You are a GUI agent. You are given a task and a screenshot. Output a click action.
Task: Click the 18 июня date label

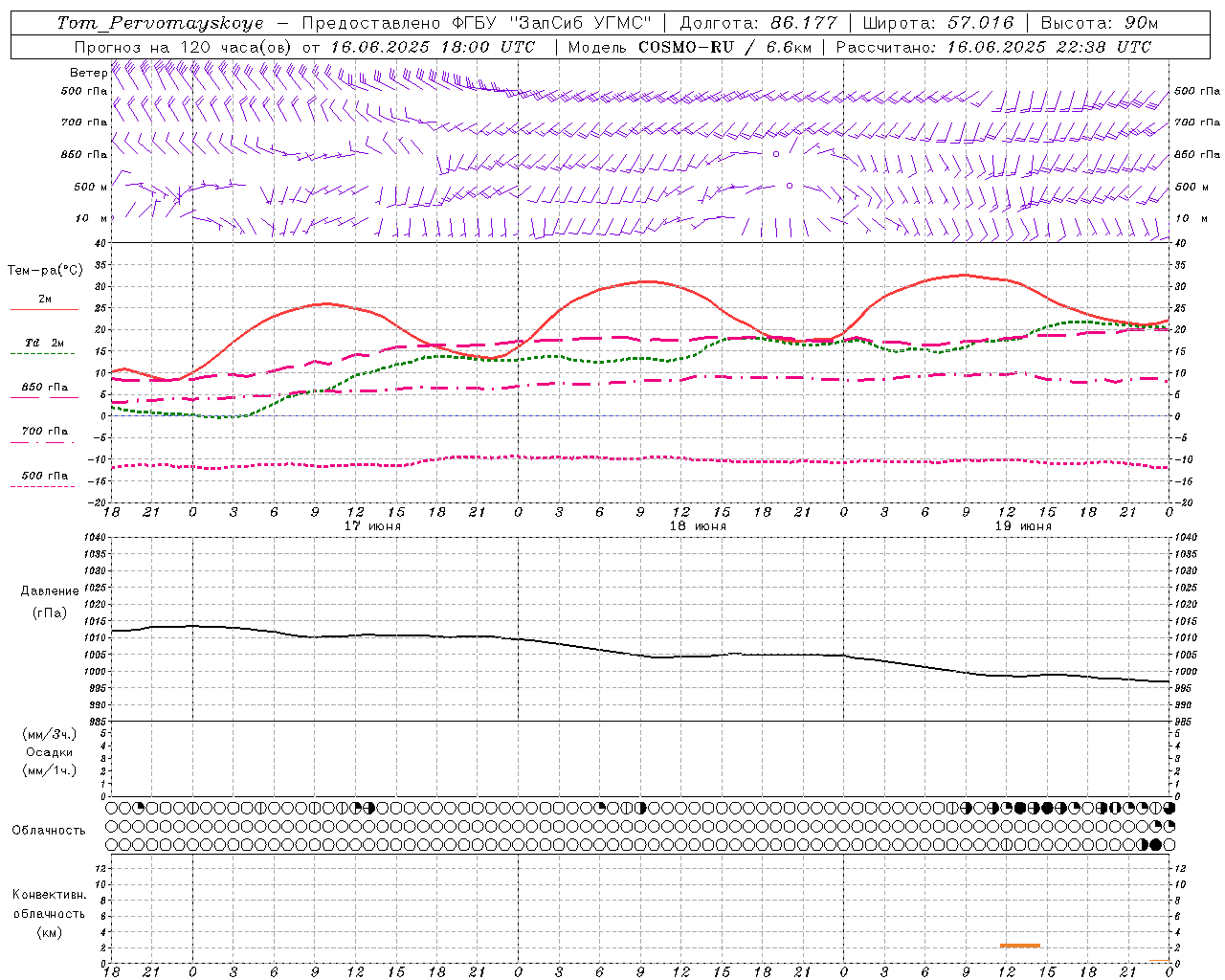(x=698, y=526)
